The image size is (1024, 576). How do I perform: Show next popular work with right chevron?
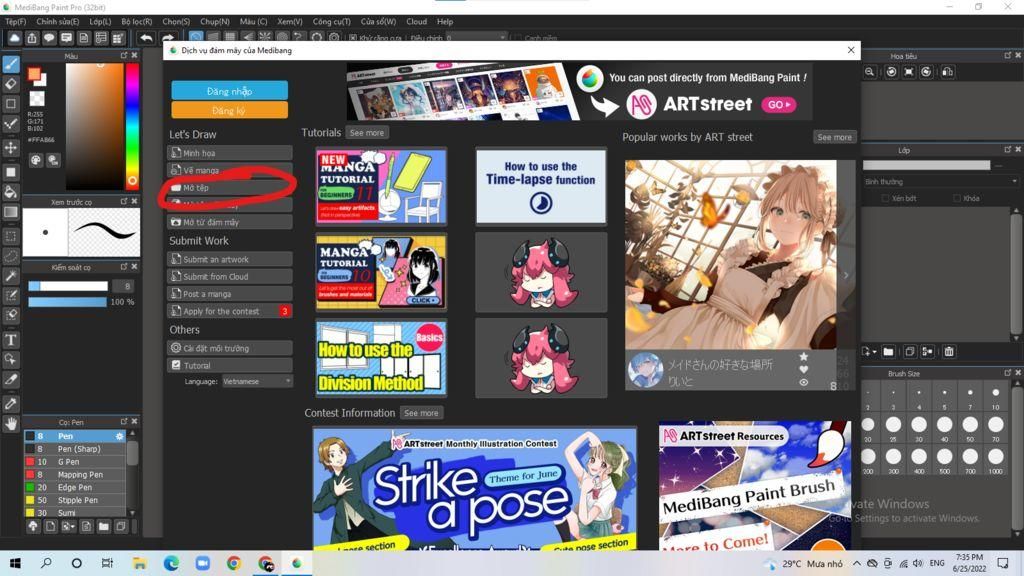tap(846, 275)
